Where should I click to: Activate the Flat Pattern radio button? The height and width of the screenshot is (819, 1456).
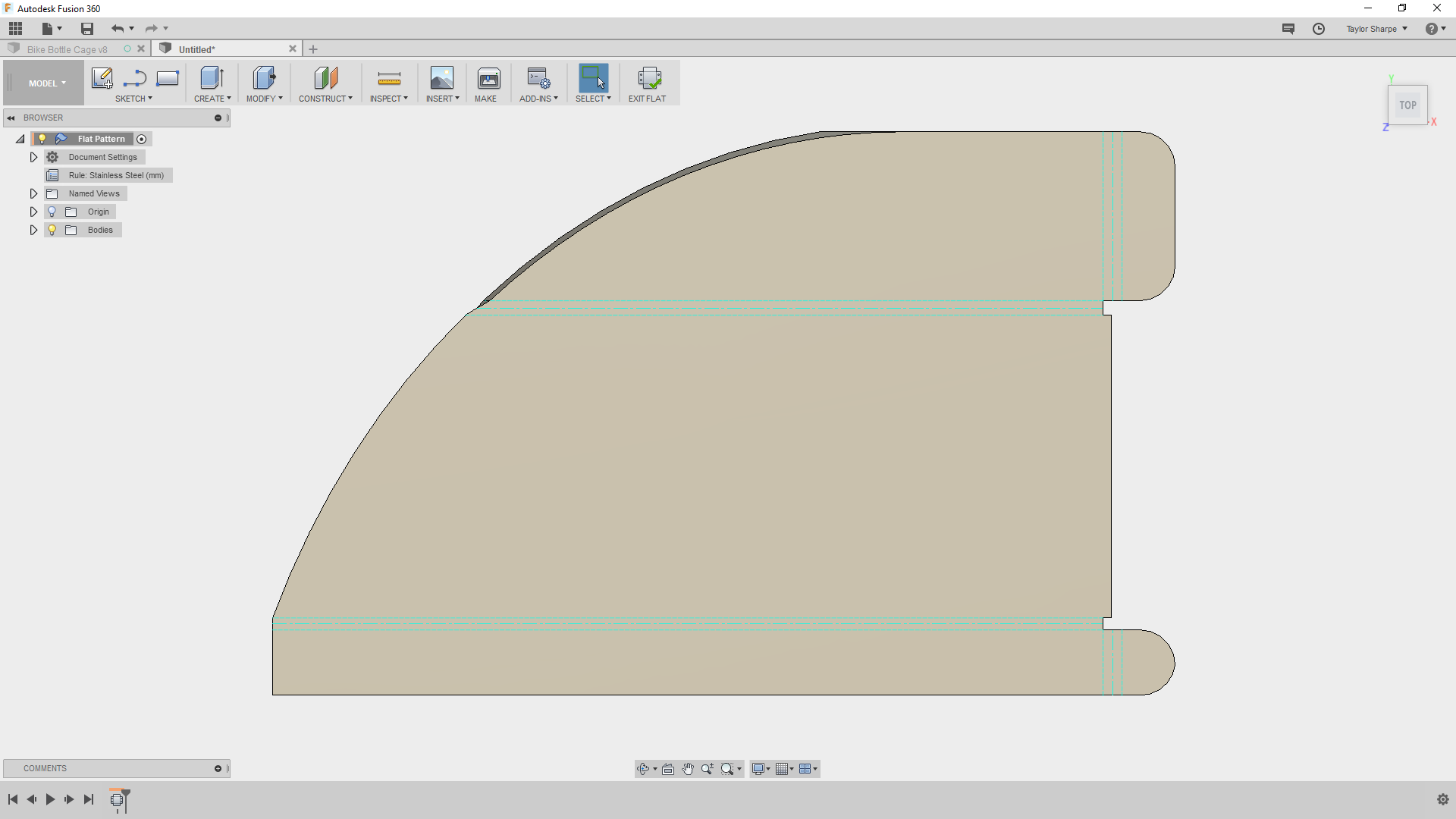(x=142, y=139)
